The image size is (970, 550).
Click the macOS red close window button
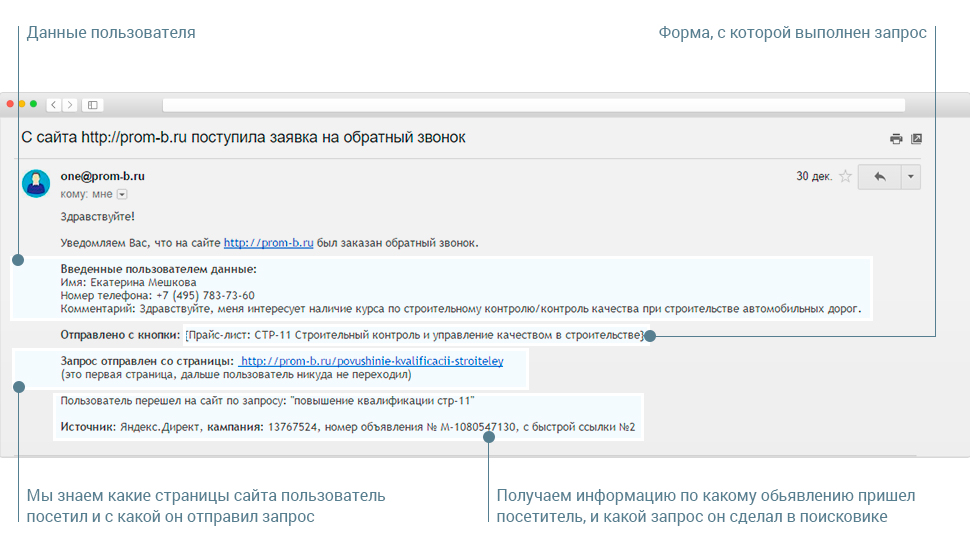click(11, 104)
